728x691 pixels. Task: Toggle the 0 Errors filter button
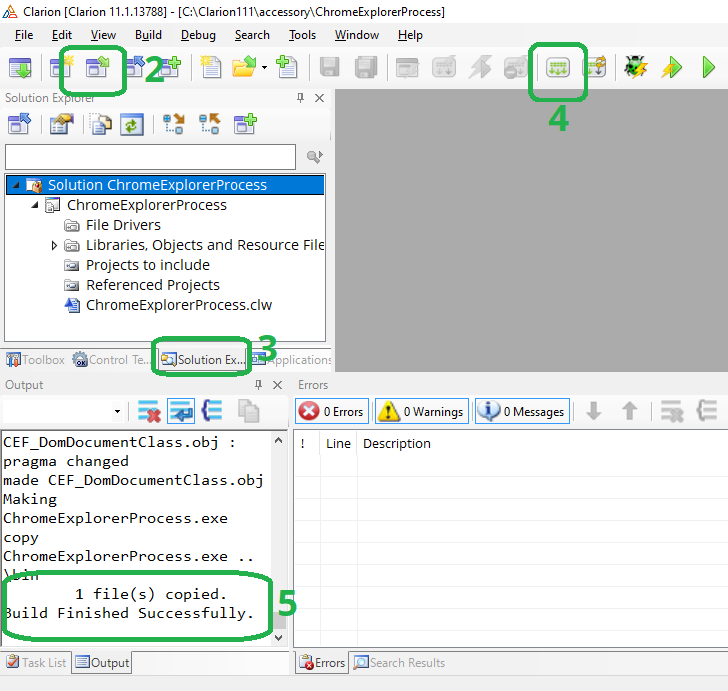click(x=332, y=411)
